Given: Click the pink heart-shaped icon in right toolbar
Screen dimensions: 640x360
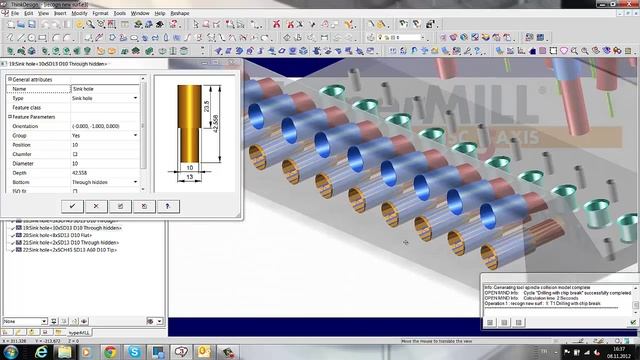Looking at the screenshot, I should (x=564, y=51).
